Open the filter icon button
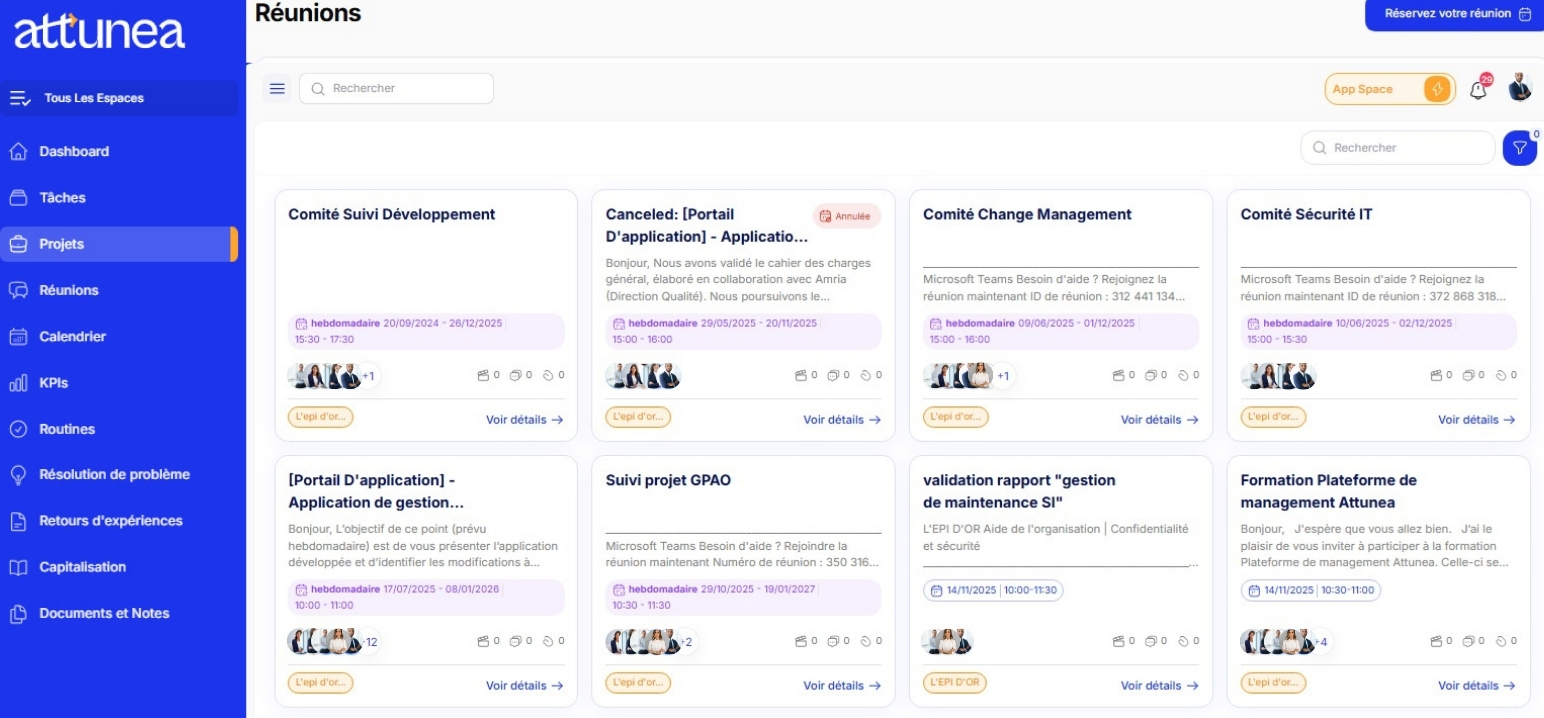The height and width of the screenshot is (718, 1544). pyautogui.click(x=1519, y=148)
